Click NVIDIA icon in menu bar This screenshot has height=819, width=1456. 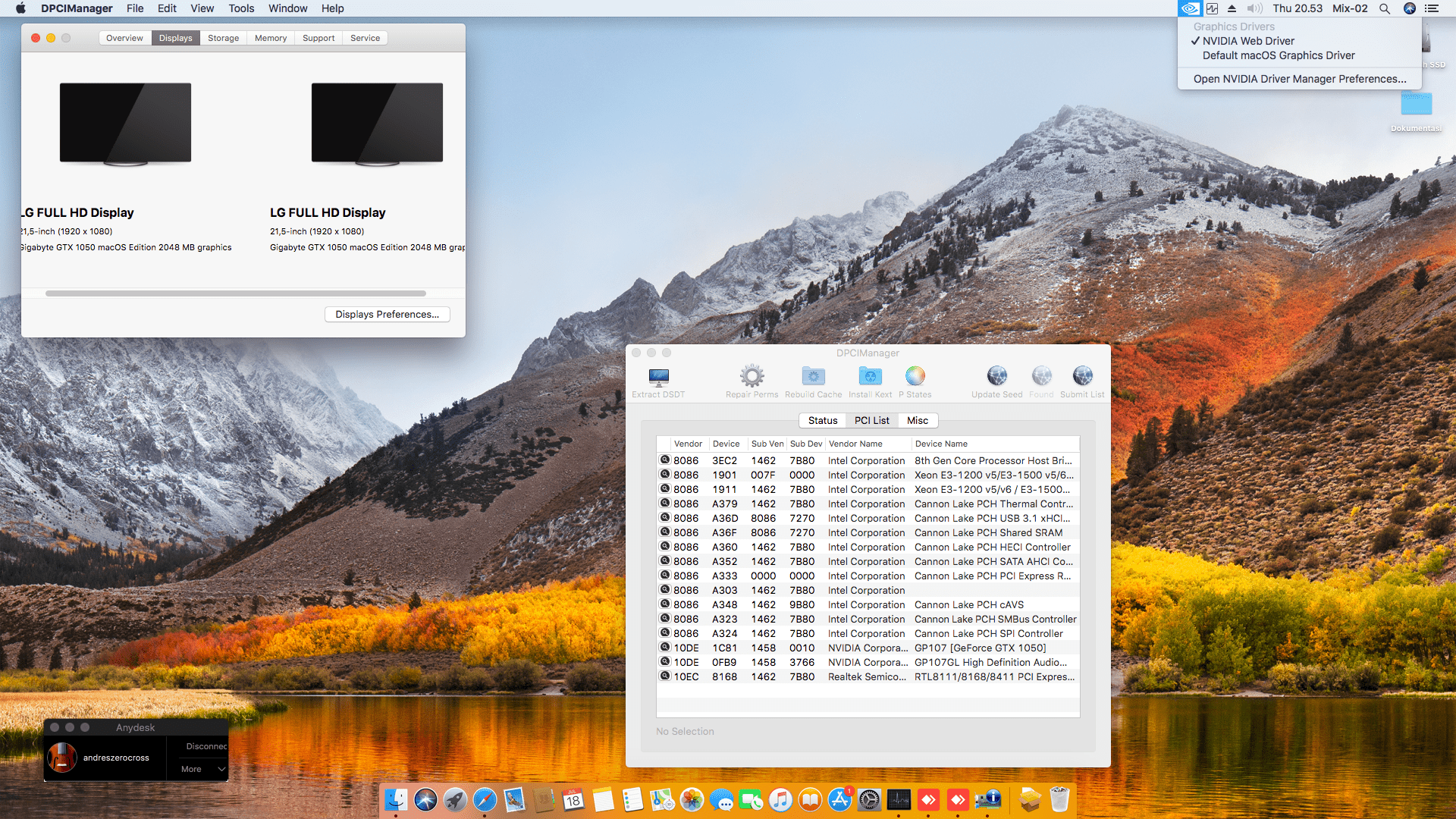click(1189, 8)
